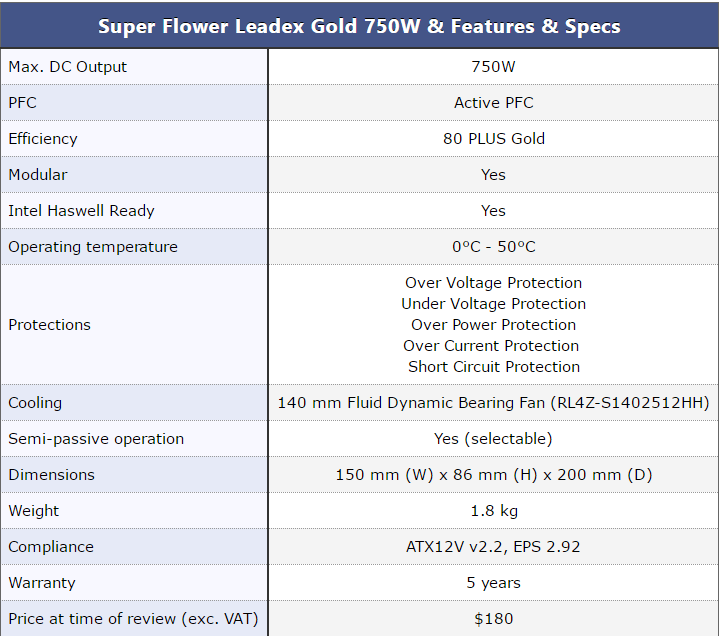The width and height of the screenshot is (719, 636).
Task: Click the fan model RL4Z-S1402512HH text
Action: (630, 403)
